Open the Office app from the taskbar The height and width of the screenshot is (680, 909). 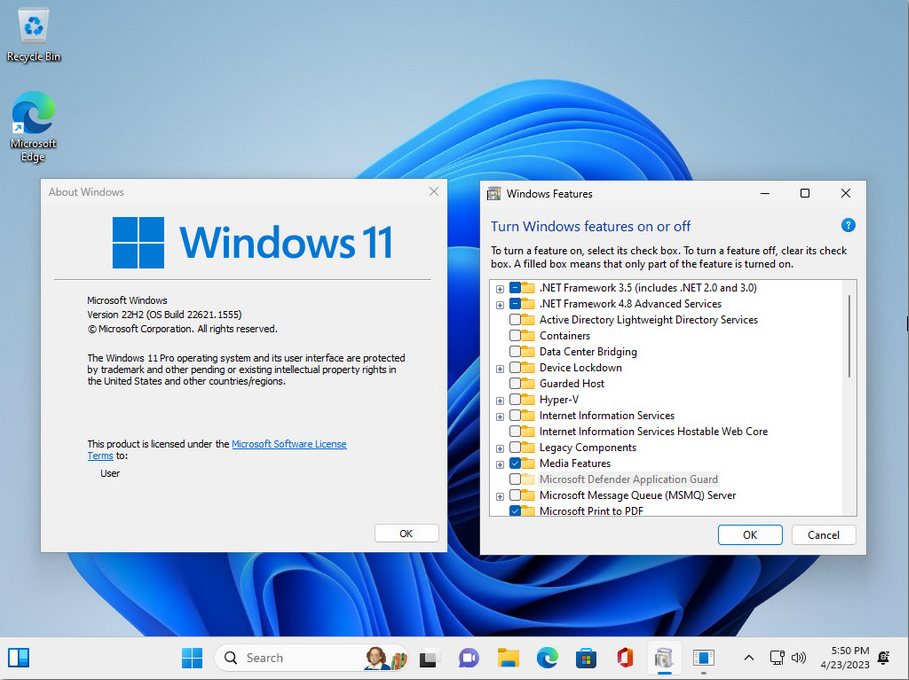(x=625, y=658)
